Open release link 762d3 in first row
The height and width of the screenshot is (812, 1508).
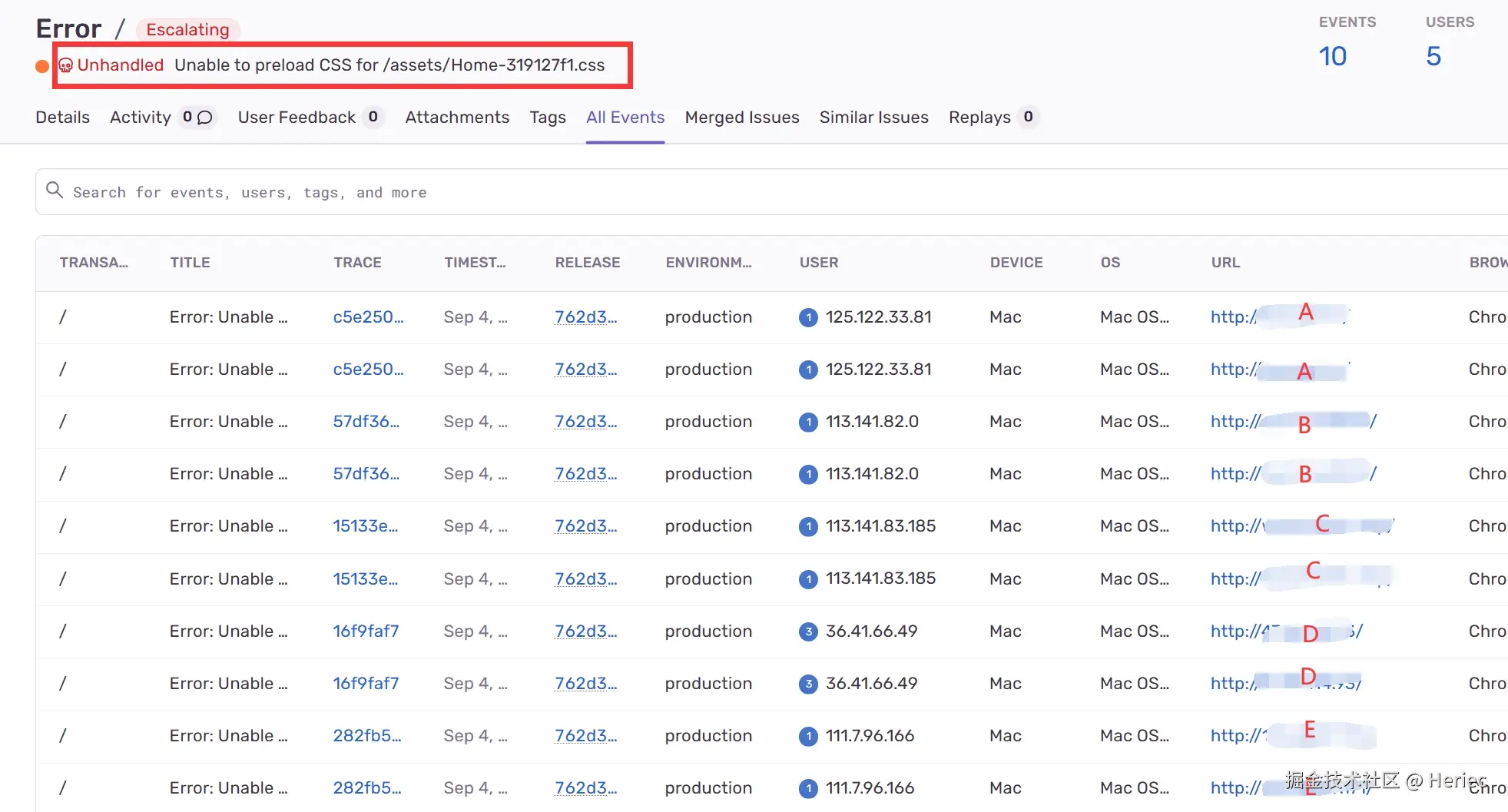tap(585, 317)
